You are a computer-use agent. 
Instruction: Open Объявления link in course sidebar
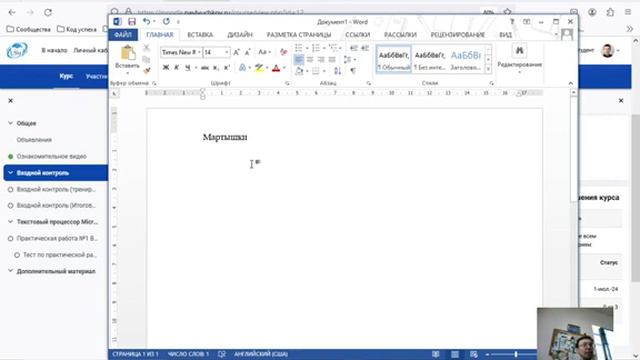point(34,140)
